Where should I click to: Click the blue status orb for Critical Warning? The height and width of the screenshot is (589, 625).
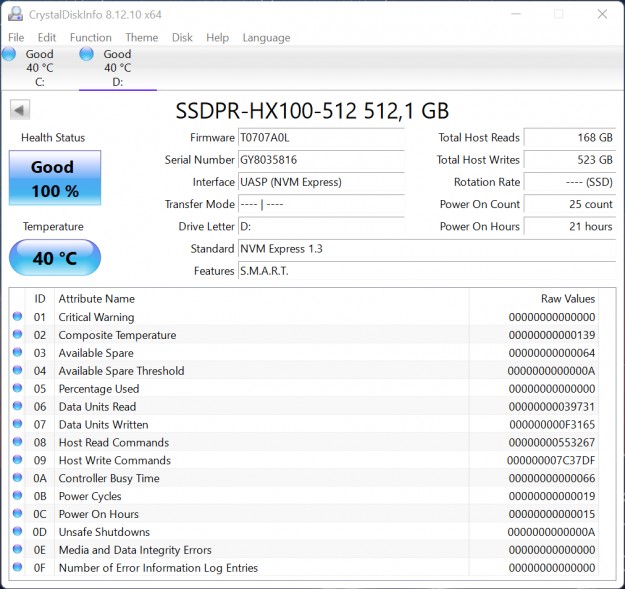[x=17, y=317]
